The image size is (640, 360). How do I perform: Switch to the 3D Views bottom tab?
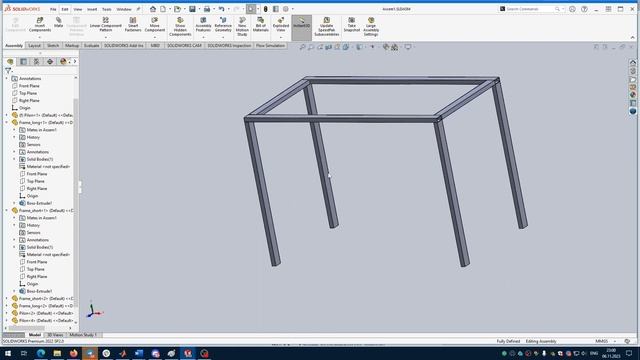(x=55, y=335)
